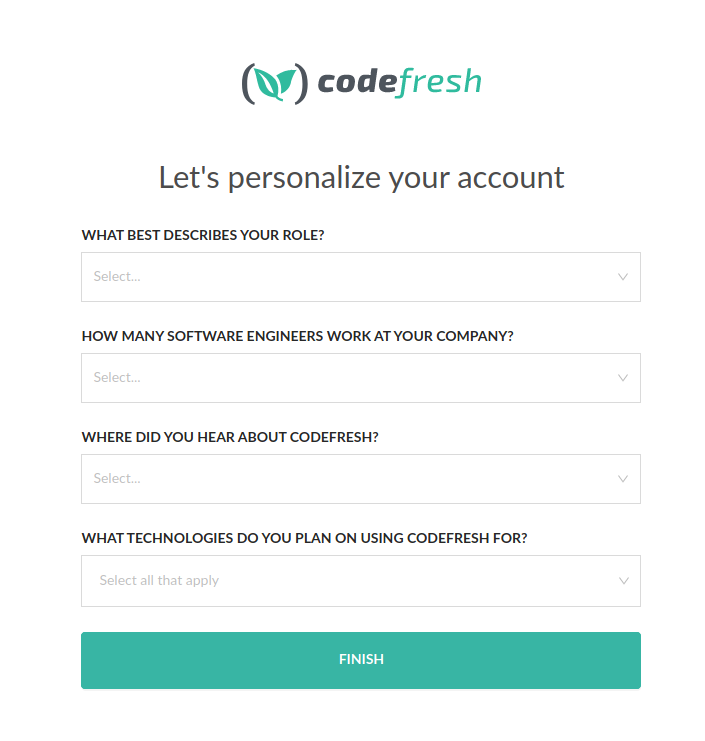Click the 'What best describes your role?' label
The image size is (705, 741).
(203, 235)
